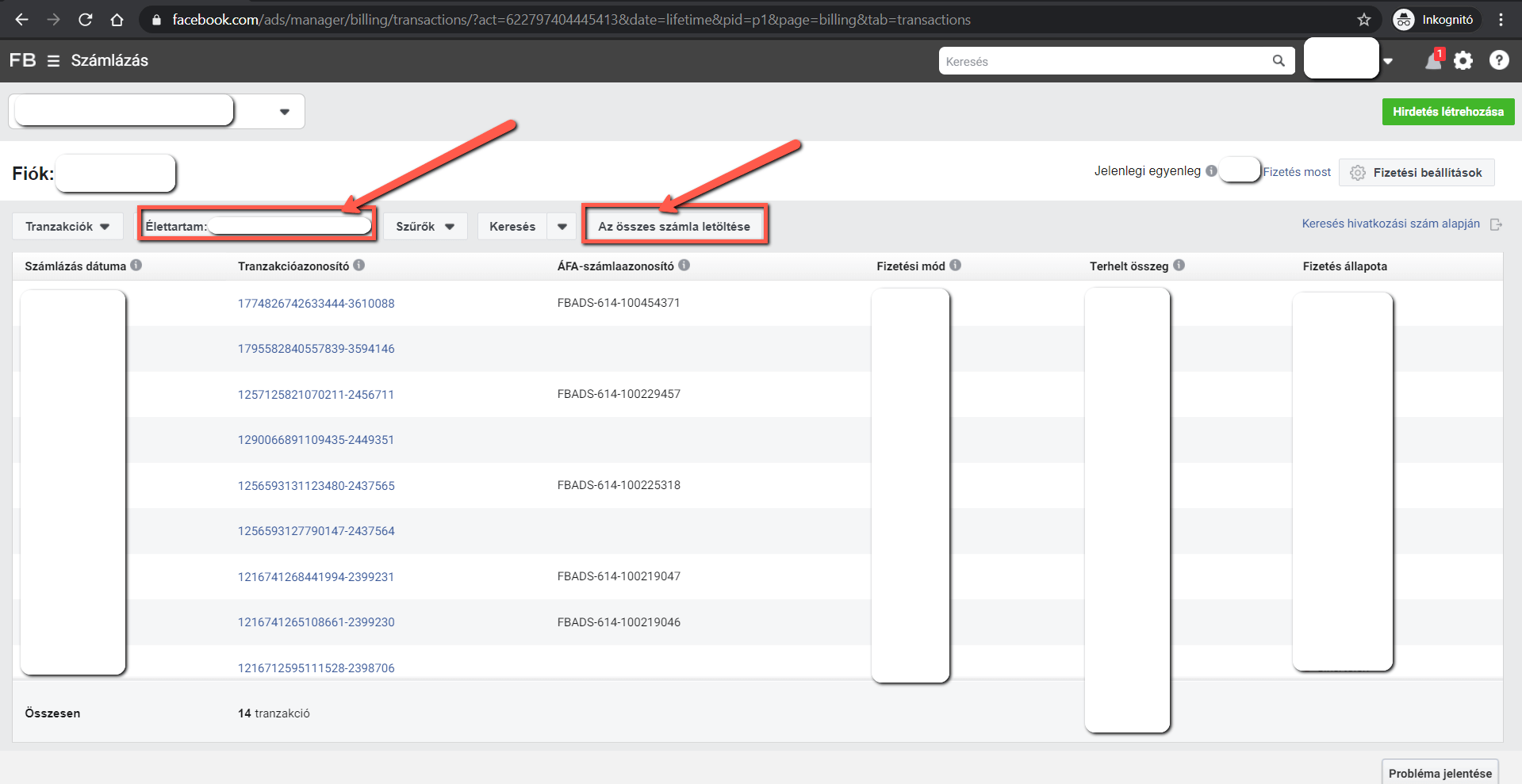The width and height of the screenshot is (1522, 784).
Task: Open the Élettartam date range selector
Action: click(x=257, y=226)
